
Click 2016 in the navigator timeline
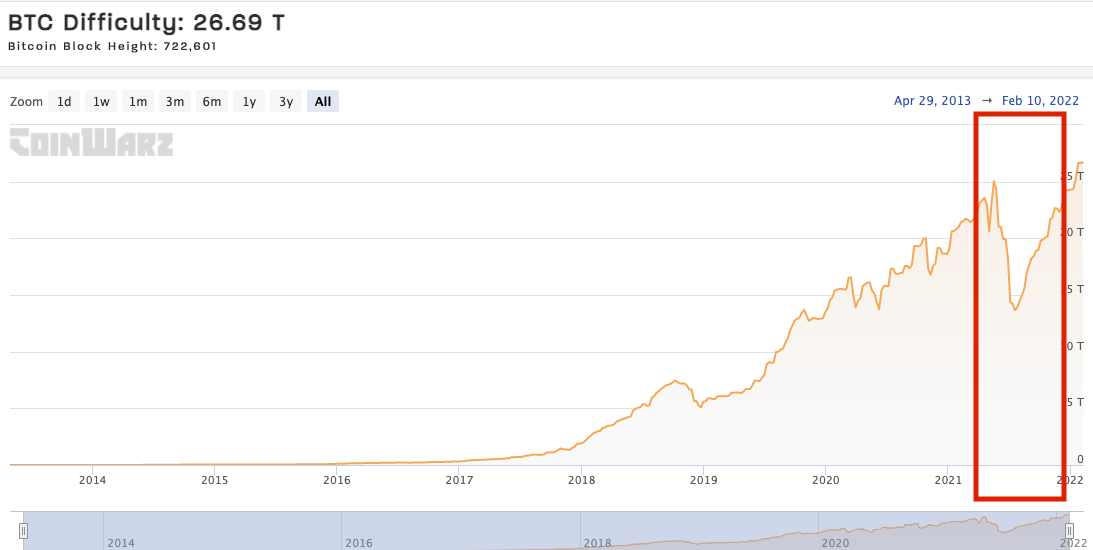359,542
